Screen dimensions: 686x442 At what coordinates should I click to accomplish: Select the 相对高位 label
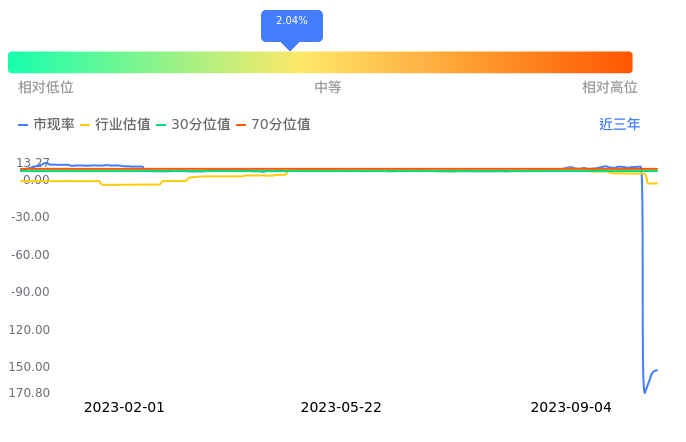[609, 88]
